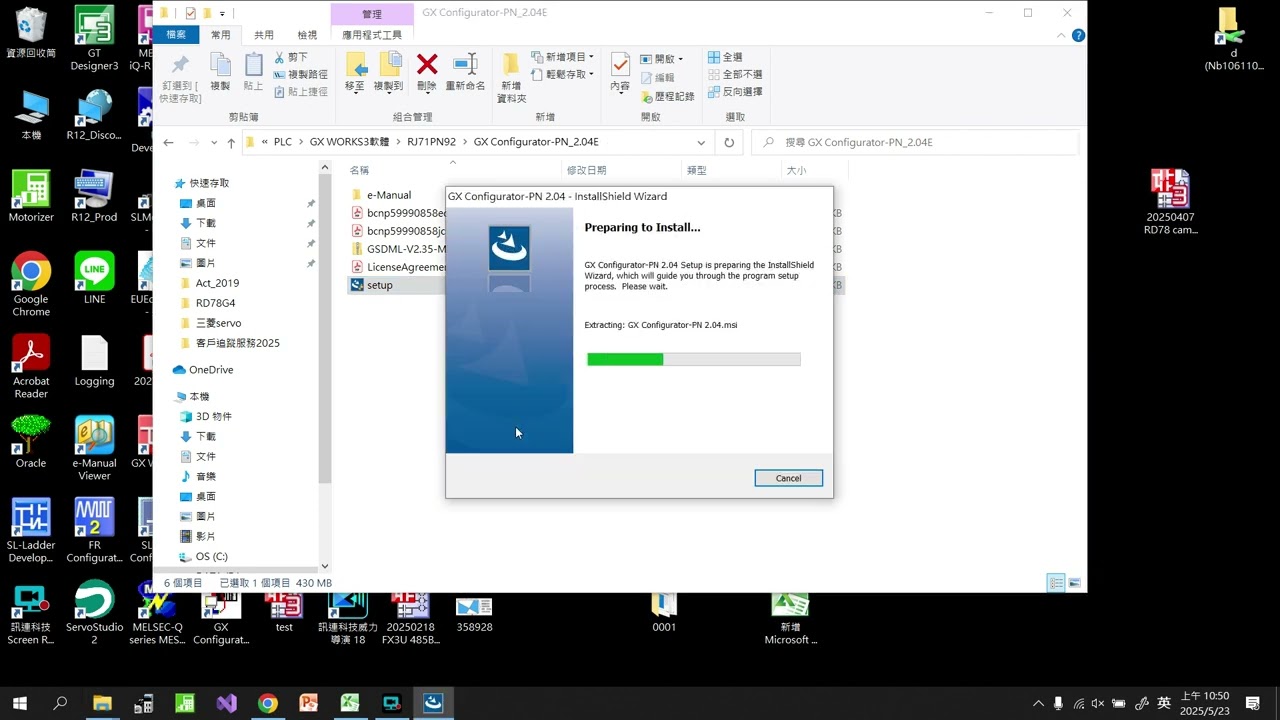The height and width of the screenshot is (720, 1280).
Task: Select the LicenseAgreement PDF file
Action: click(406, 267)
